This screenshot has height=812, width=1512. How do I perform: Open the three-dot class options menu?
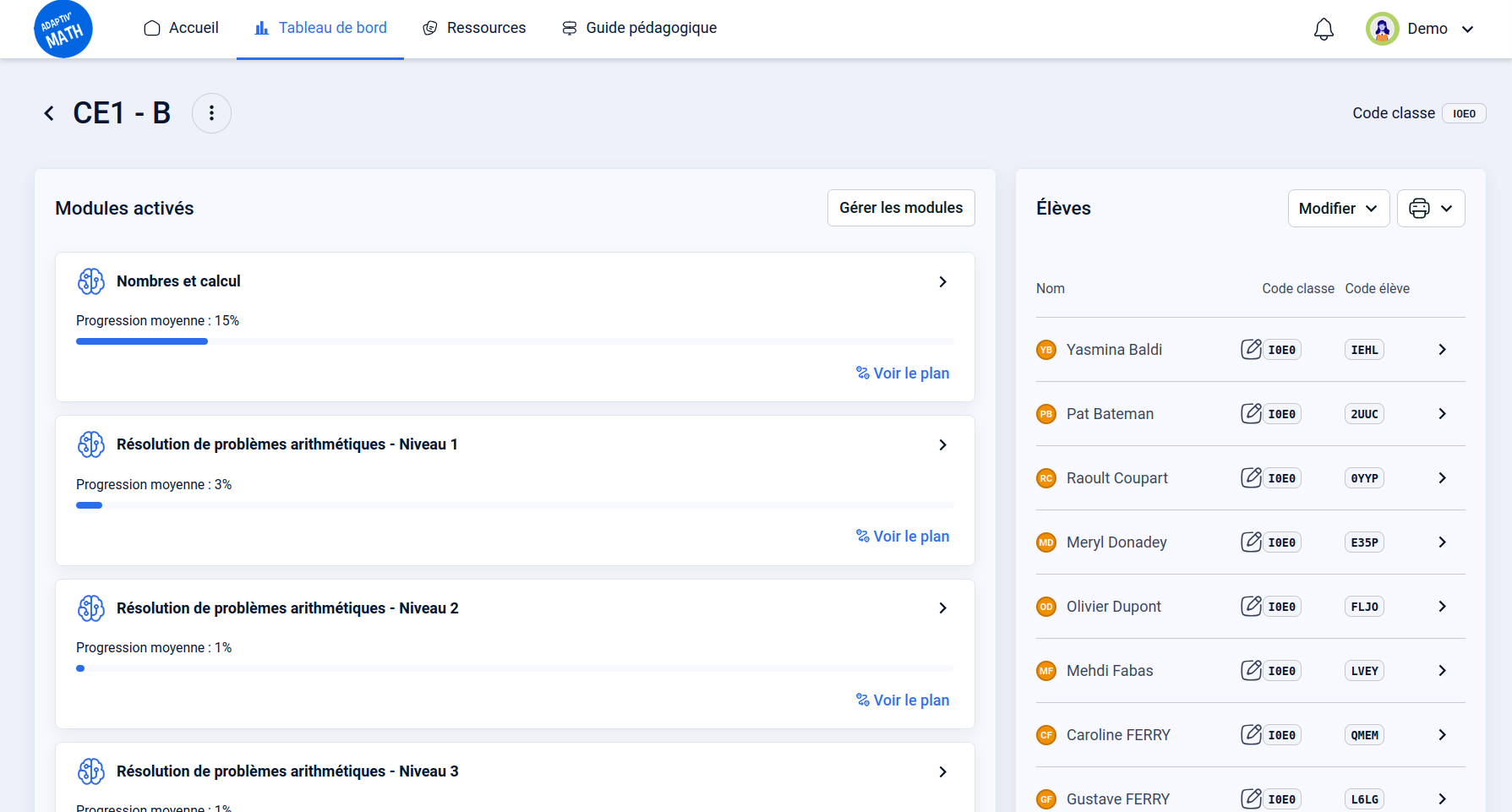pyautogui.click(x=211, y=113)
